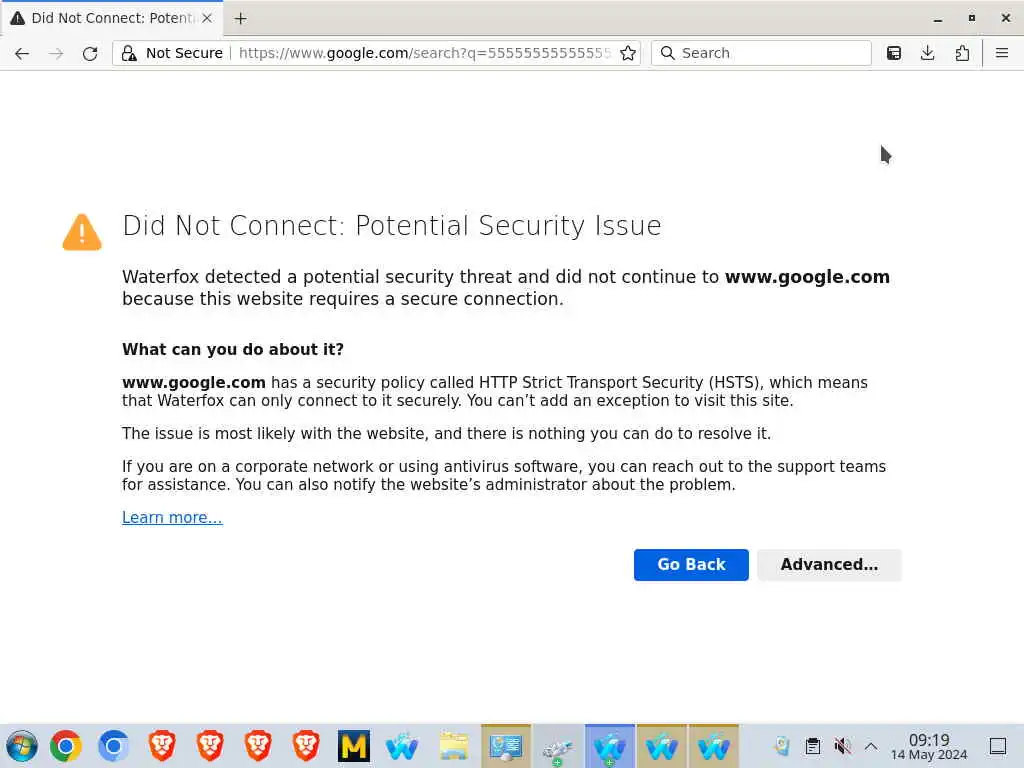Open the hamburger application menu

pos(1001,53)
